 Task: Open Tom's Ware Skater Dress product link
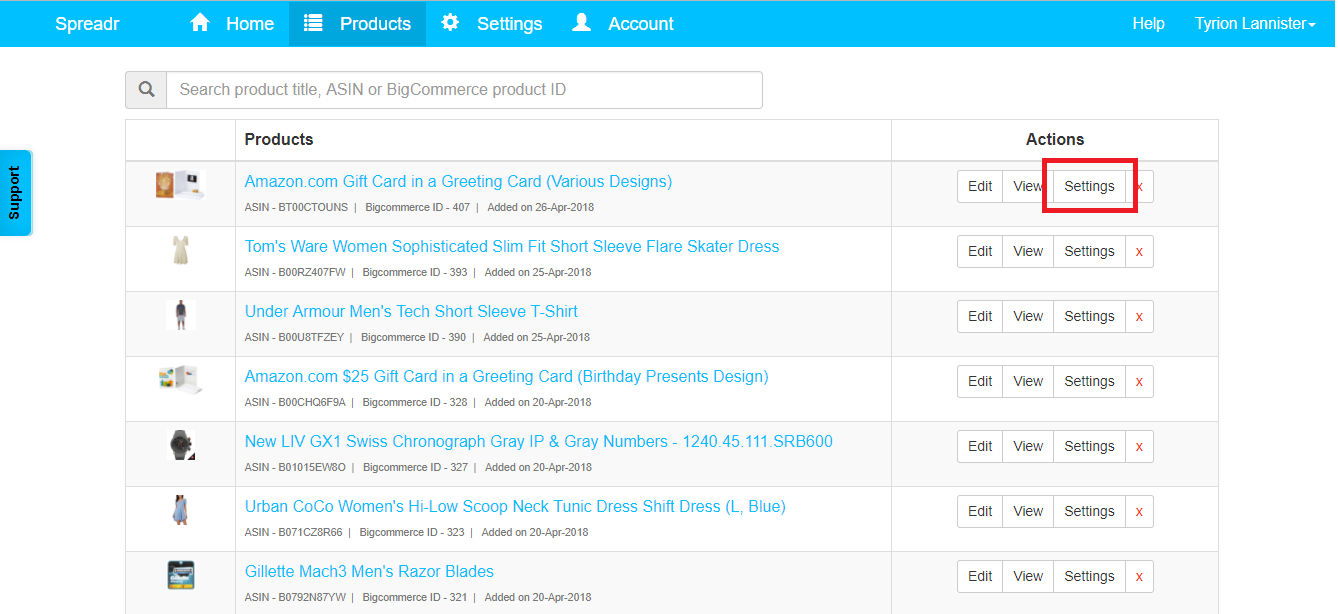click(x=512, y=246)
